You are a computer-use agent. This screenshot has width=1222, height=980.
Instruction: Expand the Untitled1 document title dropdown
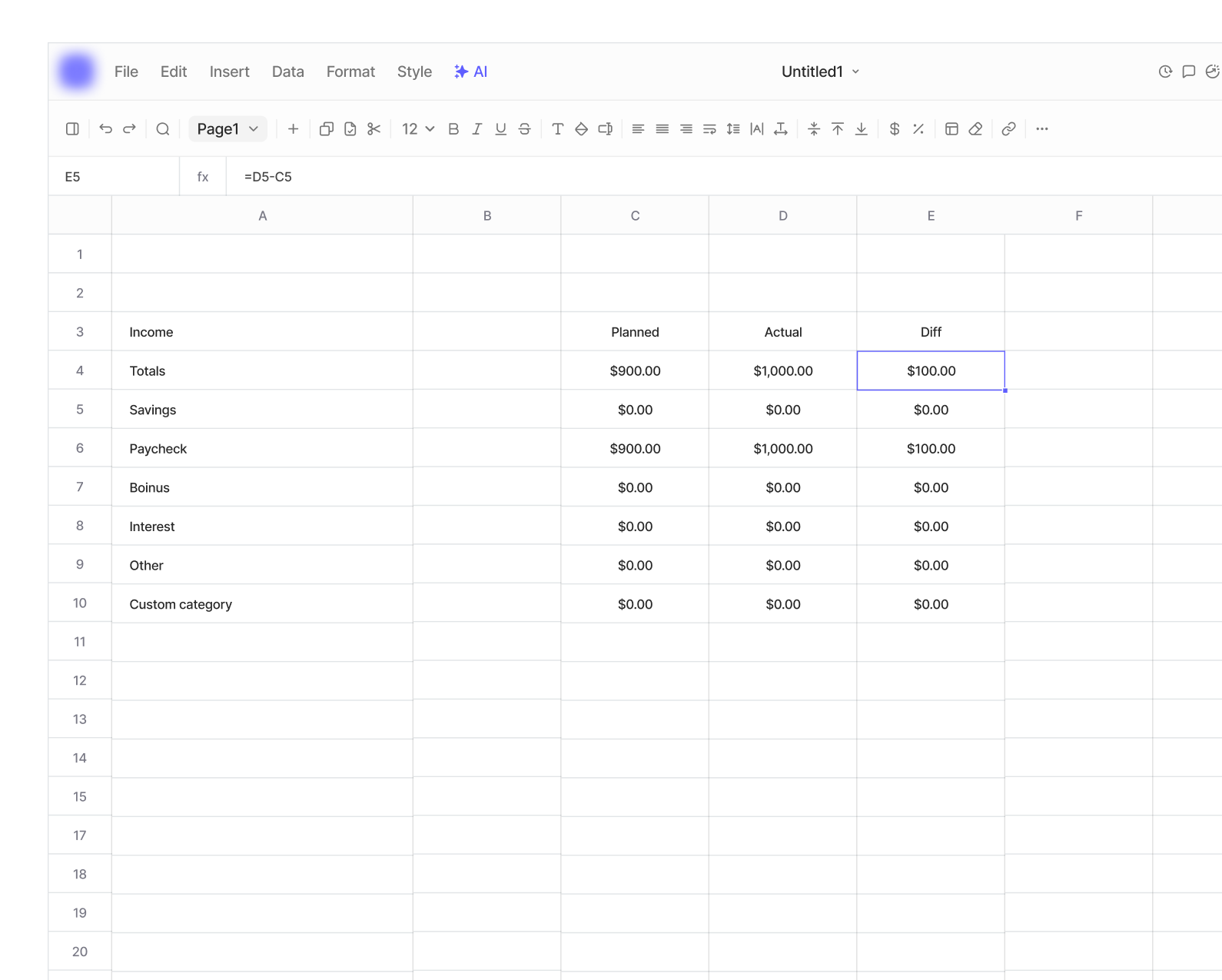(820, 71)
